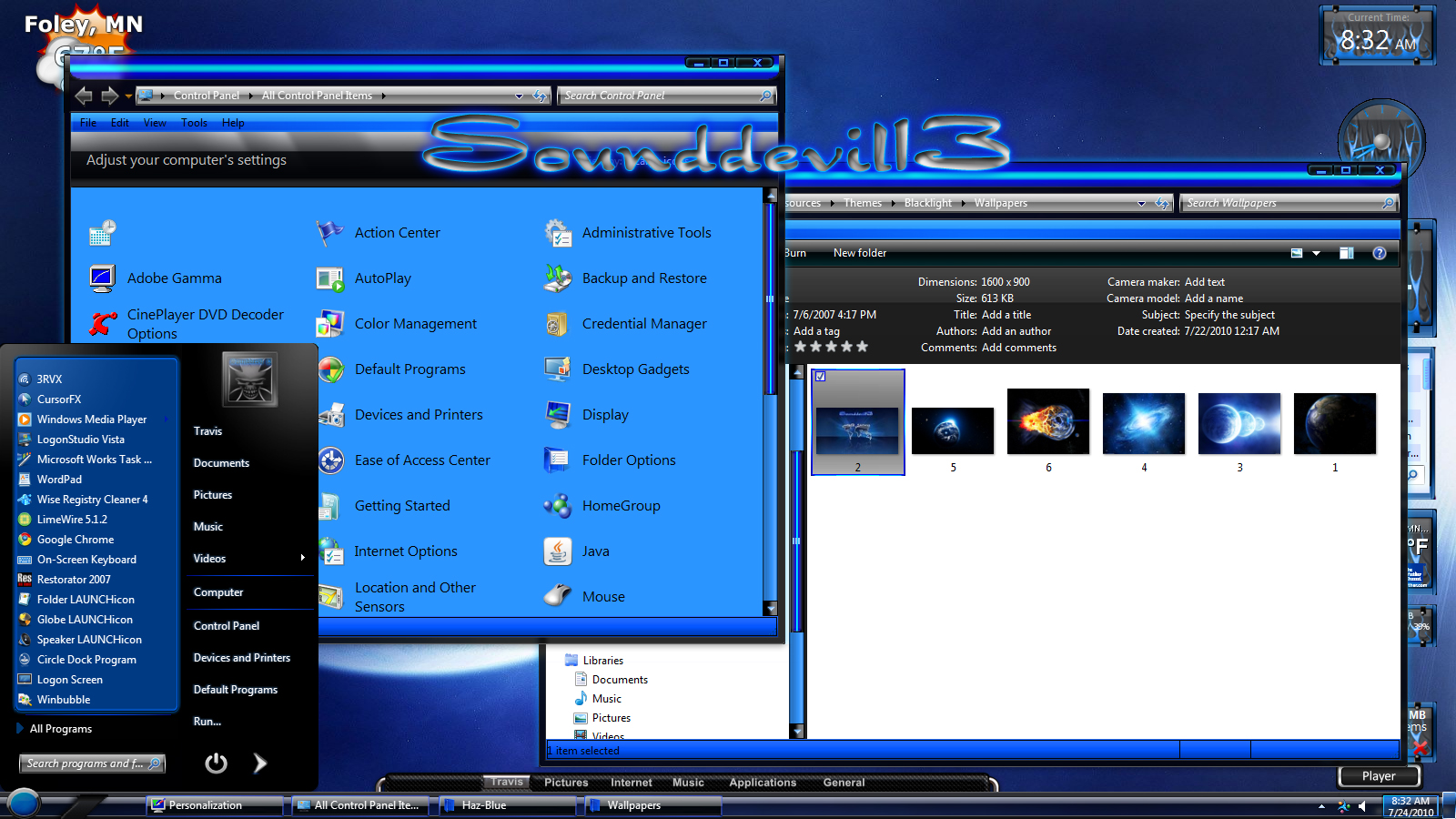Screen dimensions: 1456x819
Task: Open Ease of Access Center icon
Action: pyautogui.click(x=330, y=460)
